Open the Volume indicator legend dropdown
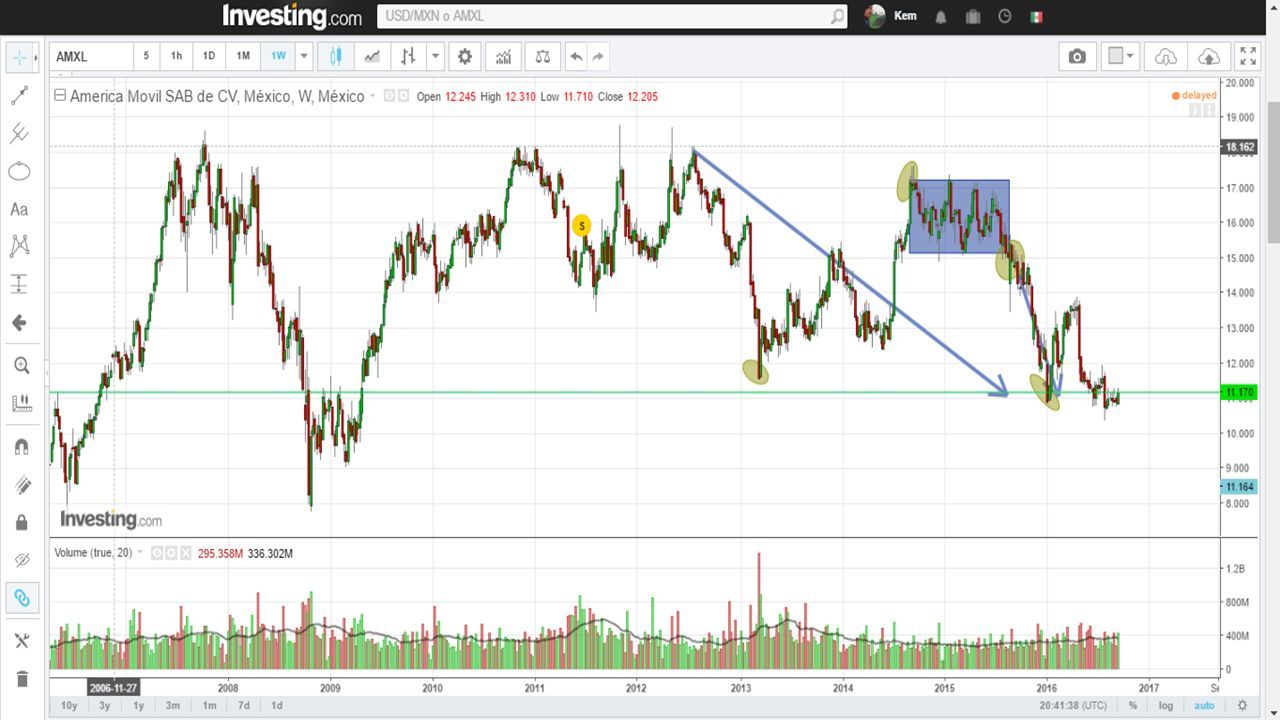The height and width of the screenshot is (720, 1280). [x=140, y=553]
